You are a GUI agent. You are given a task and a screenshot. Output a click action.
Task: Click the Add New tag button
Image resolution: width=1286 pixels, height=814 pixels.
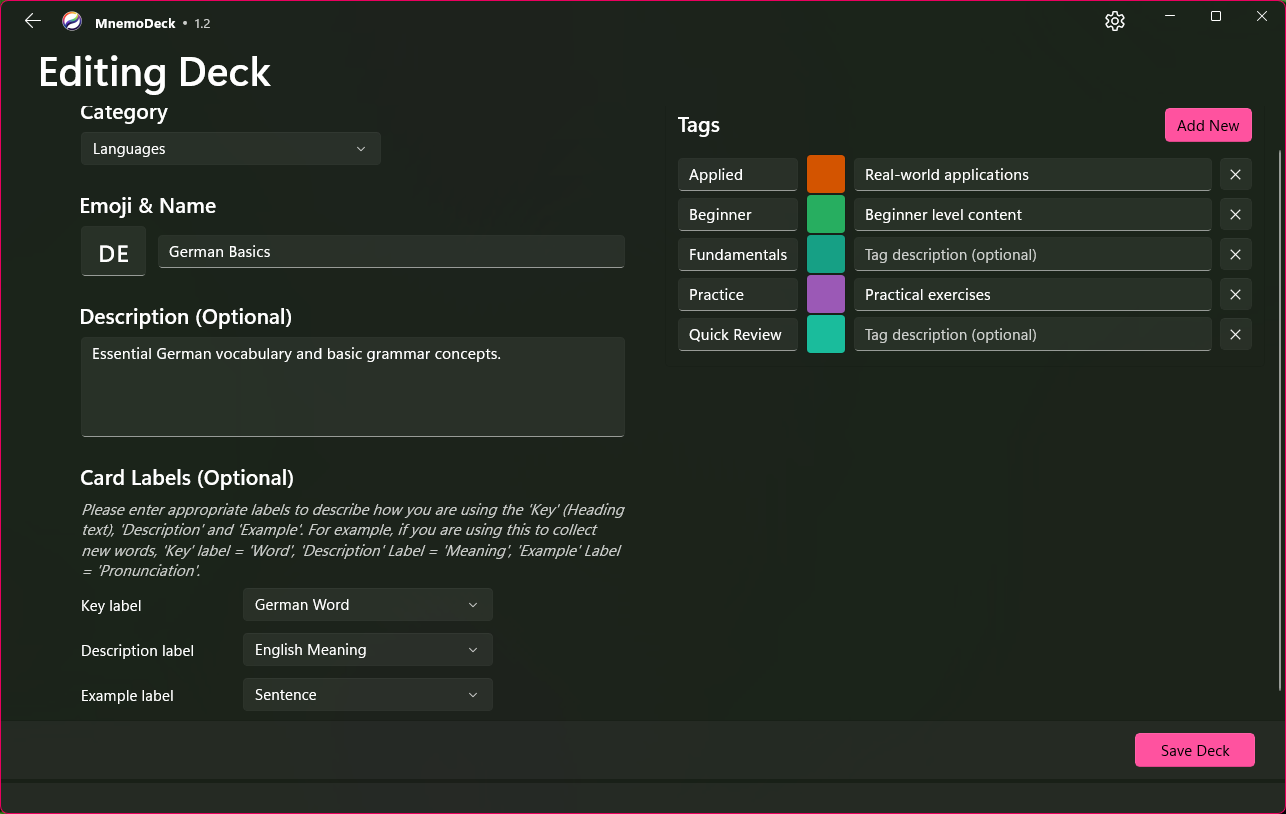pos(1207,125)
